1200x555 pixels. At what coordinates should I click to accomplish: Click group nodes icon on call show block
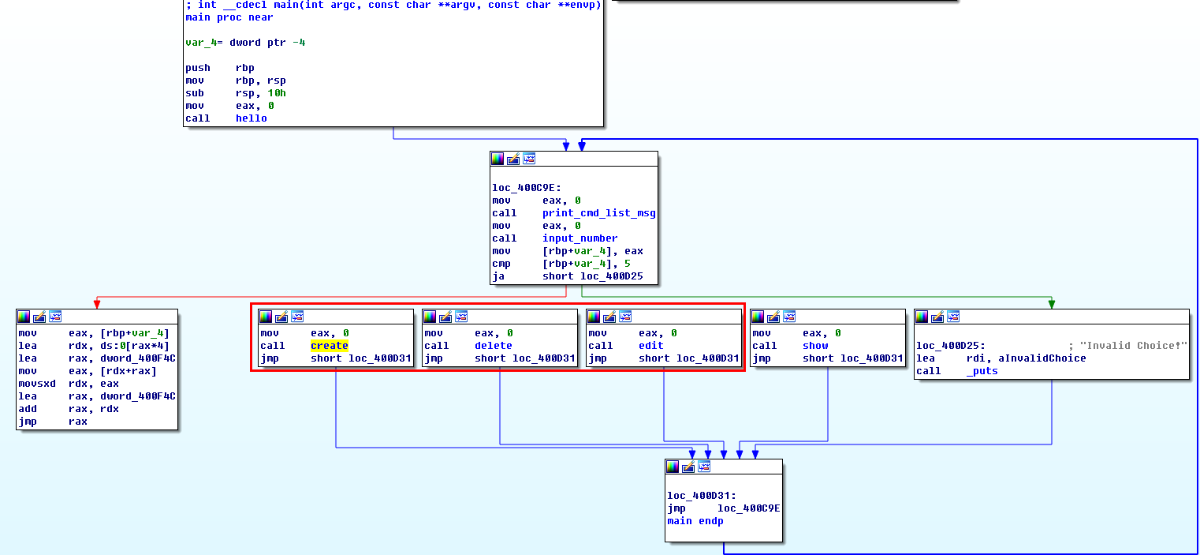pyautogui.click(x=790, y=316)
